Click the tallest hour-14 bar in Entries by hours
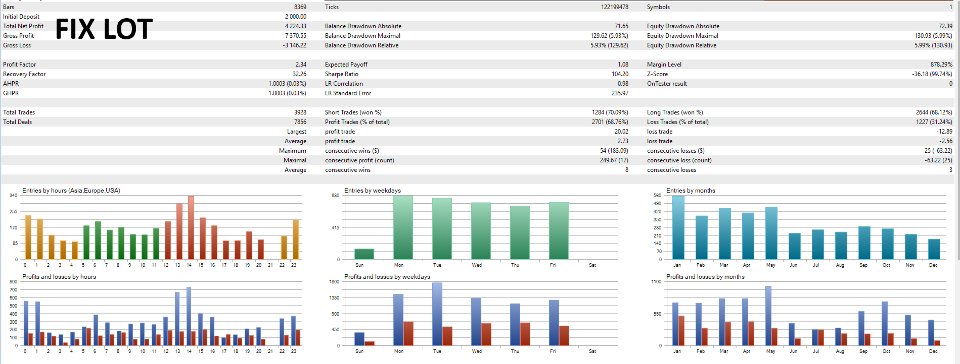 click(191, 227)
